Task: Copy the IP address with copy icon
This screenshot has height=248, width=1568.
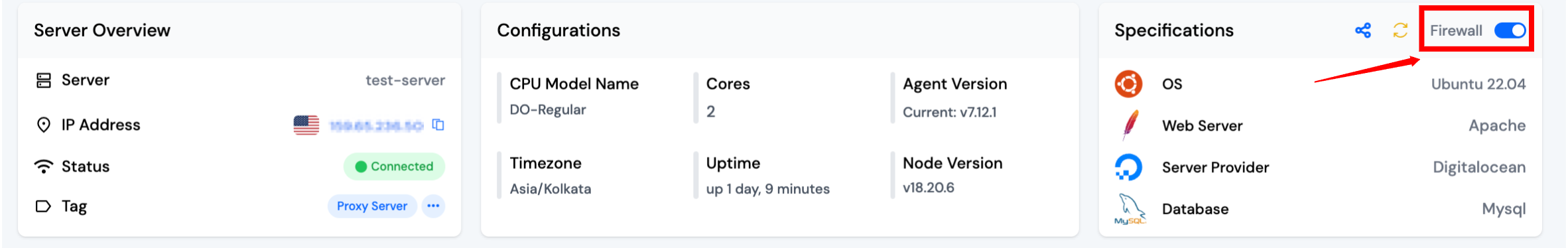Action: tap(438, 125)
